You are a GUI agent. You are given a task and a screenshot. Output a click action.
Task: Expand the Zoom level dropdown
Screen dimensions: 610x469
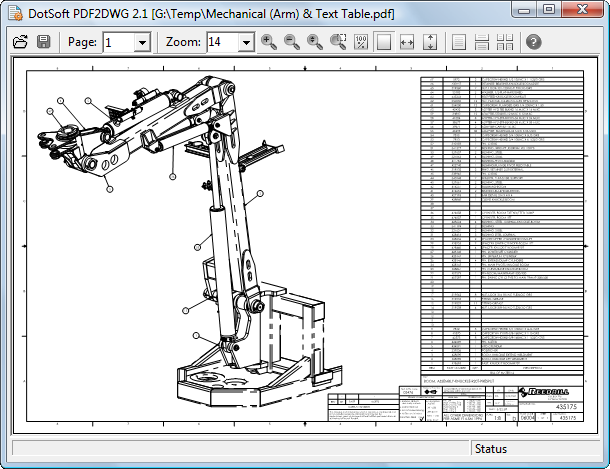[x=244, y=42]
